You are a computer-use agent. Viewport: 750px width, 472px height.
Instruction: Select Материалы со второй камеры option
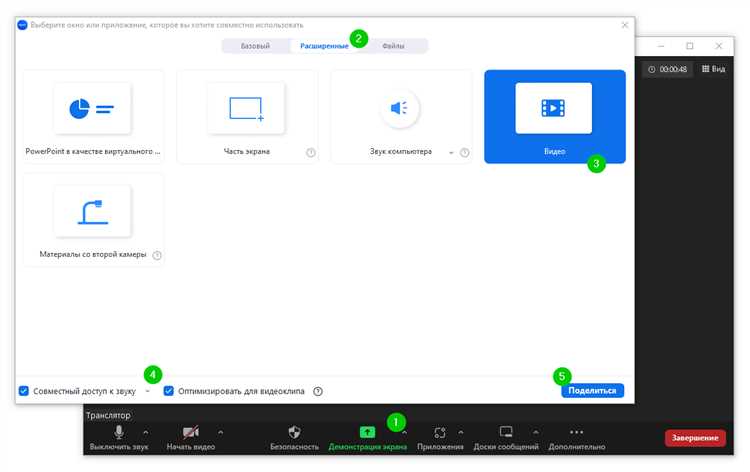click(x=93, y=220)
